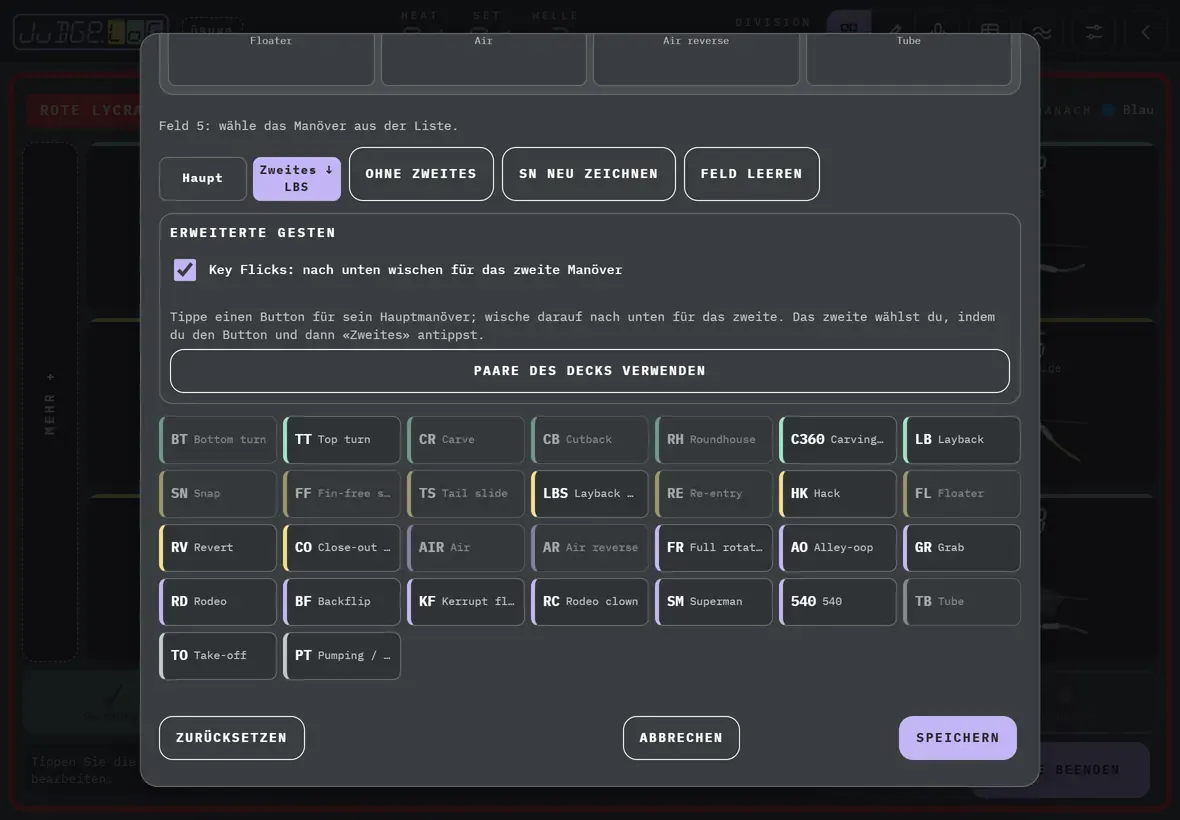Click the OHNE ZWEITES button
Viewport: 1180px width, 820px height.
421,174
